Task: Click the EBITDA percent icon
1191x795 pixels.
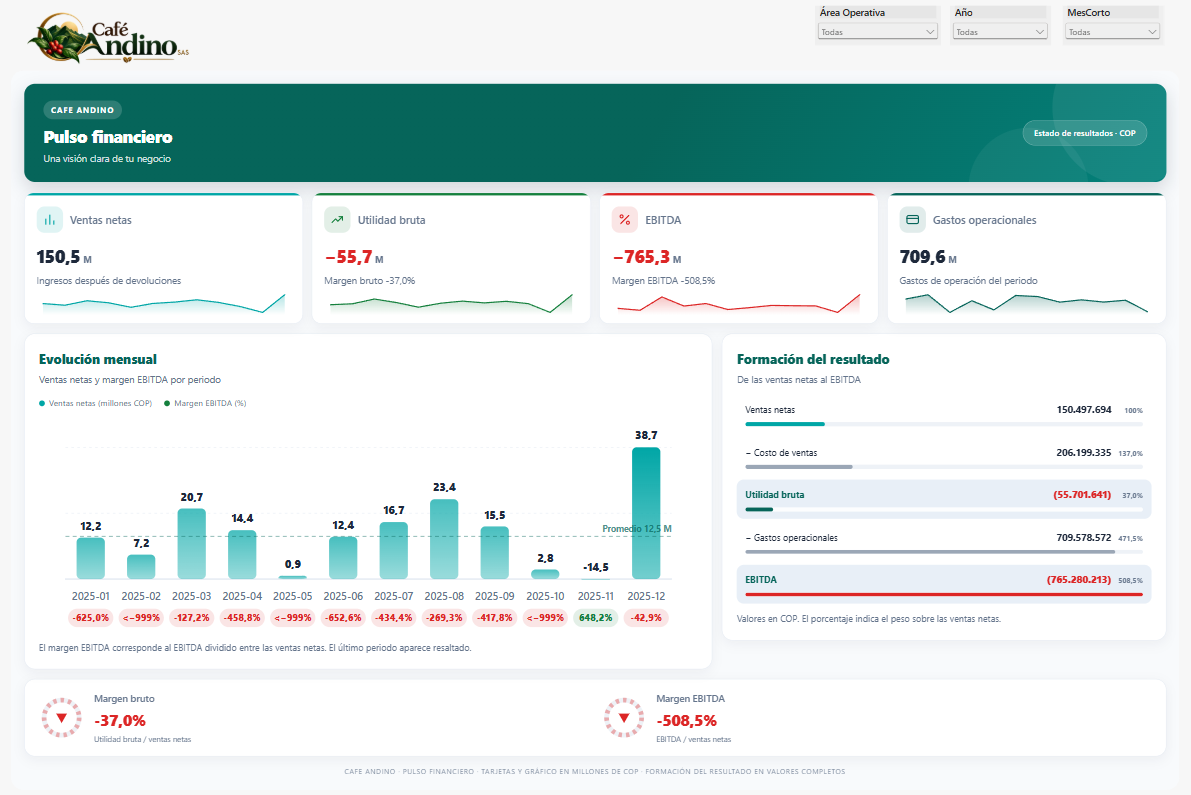Action: click(x=624, y=219)
